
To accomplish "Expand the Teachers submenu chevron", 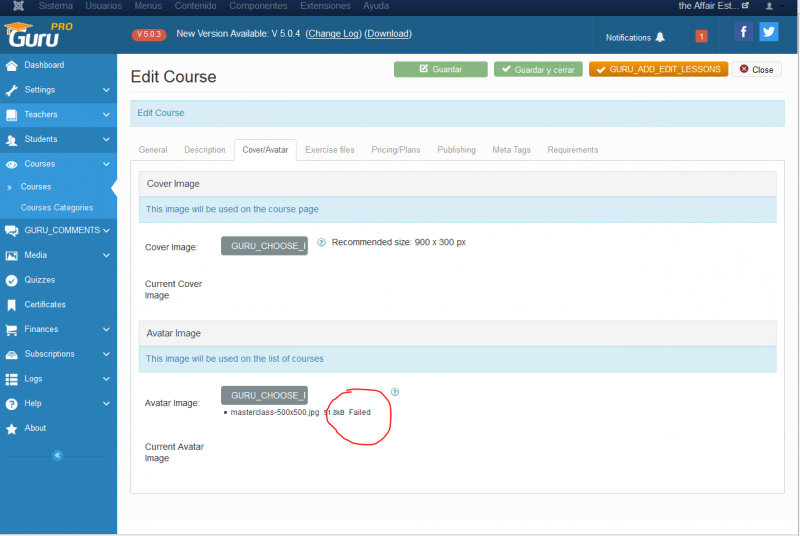I will (106, 115).
